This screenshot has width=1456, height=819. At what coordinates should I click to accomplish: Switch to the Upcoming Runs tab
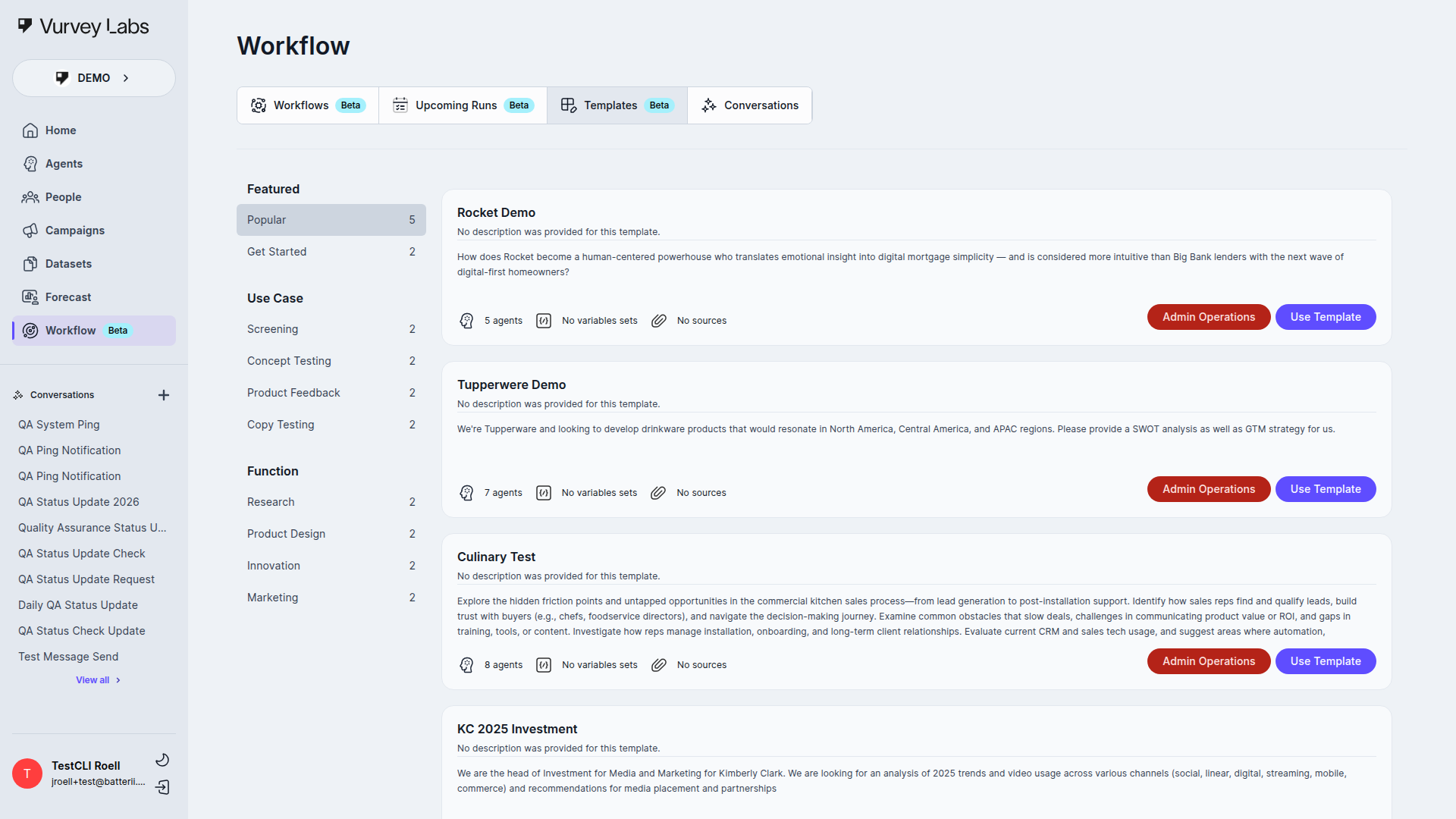pos(463,105)
